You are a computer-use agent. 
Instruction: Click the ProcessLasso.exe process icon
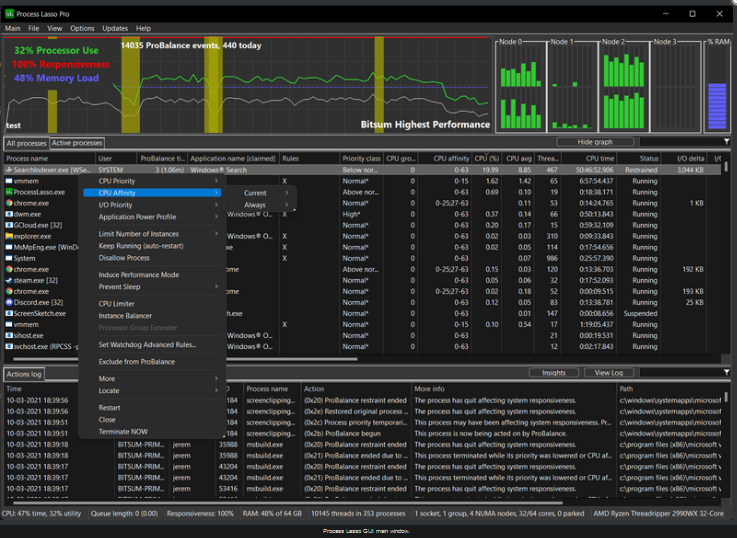point(9,192)
